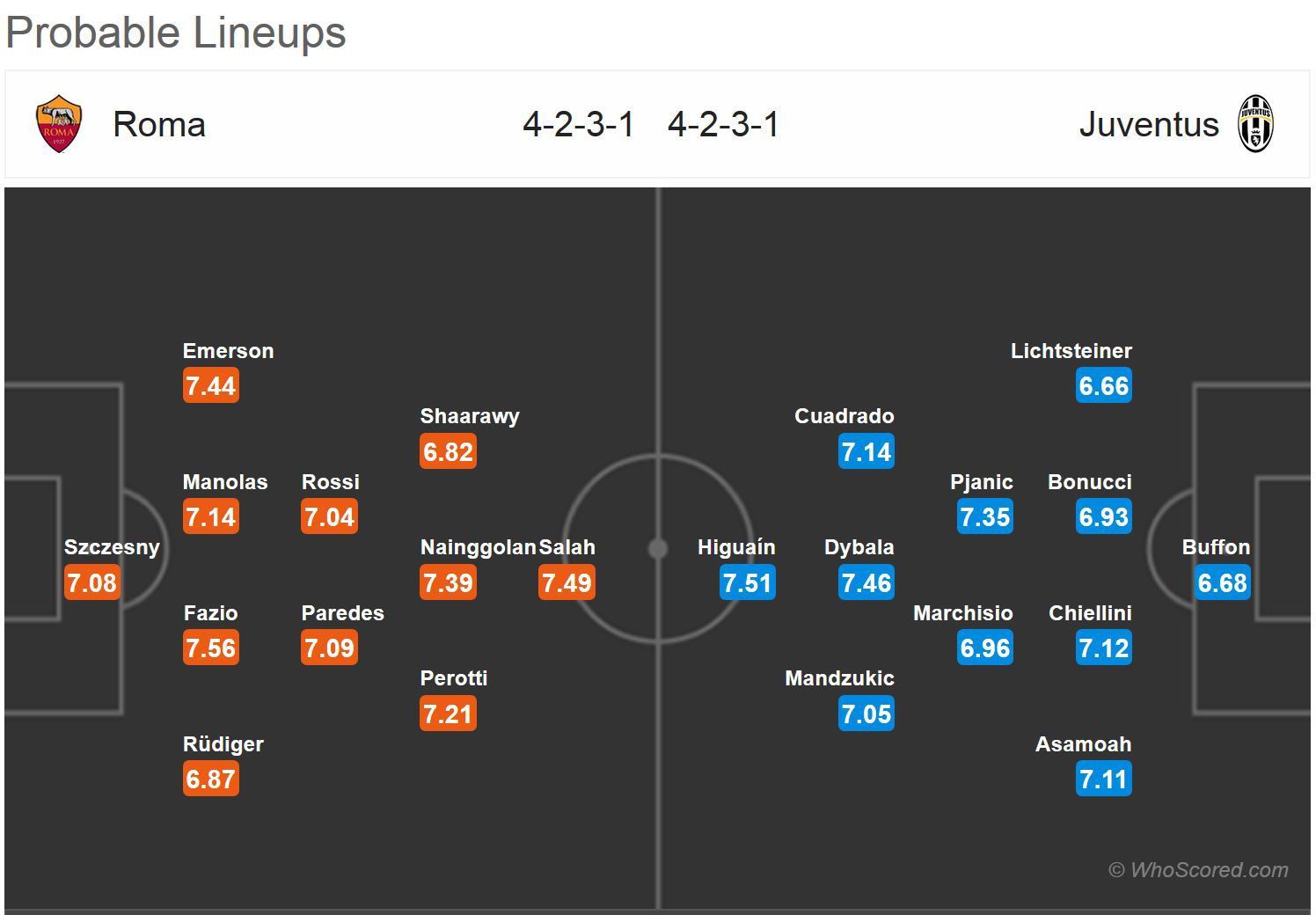The image size is (1316, 915).
Task: Select player name Nainggolan
Action: coord(478,547)
